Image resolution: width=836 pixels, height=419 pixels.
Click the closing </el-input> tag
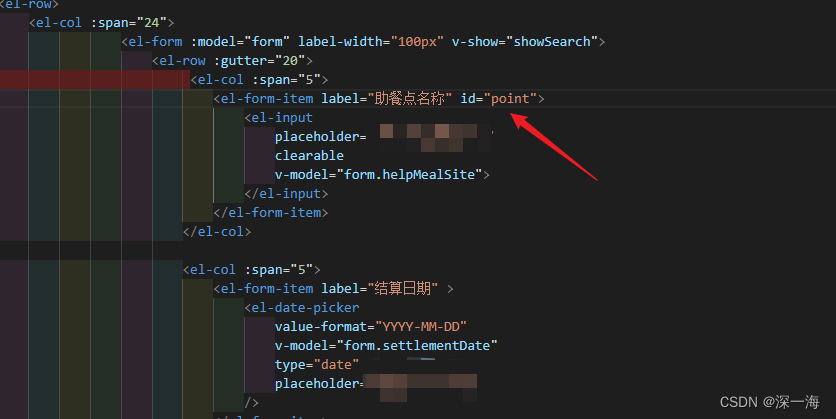click(x=286, y=194)
